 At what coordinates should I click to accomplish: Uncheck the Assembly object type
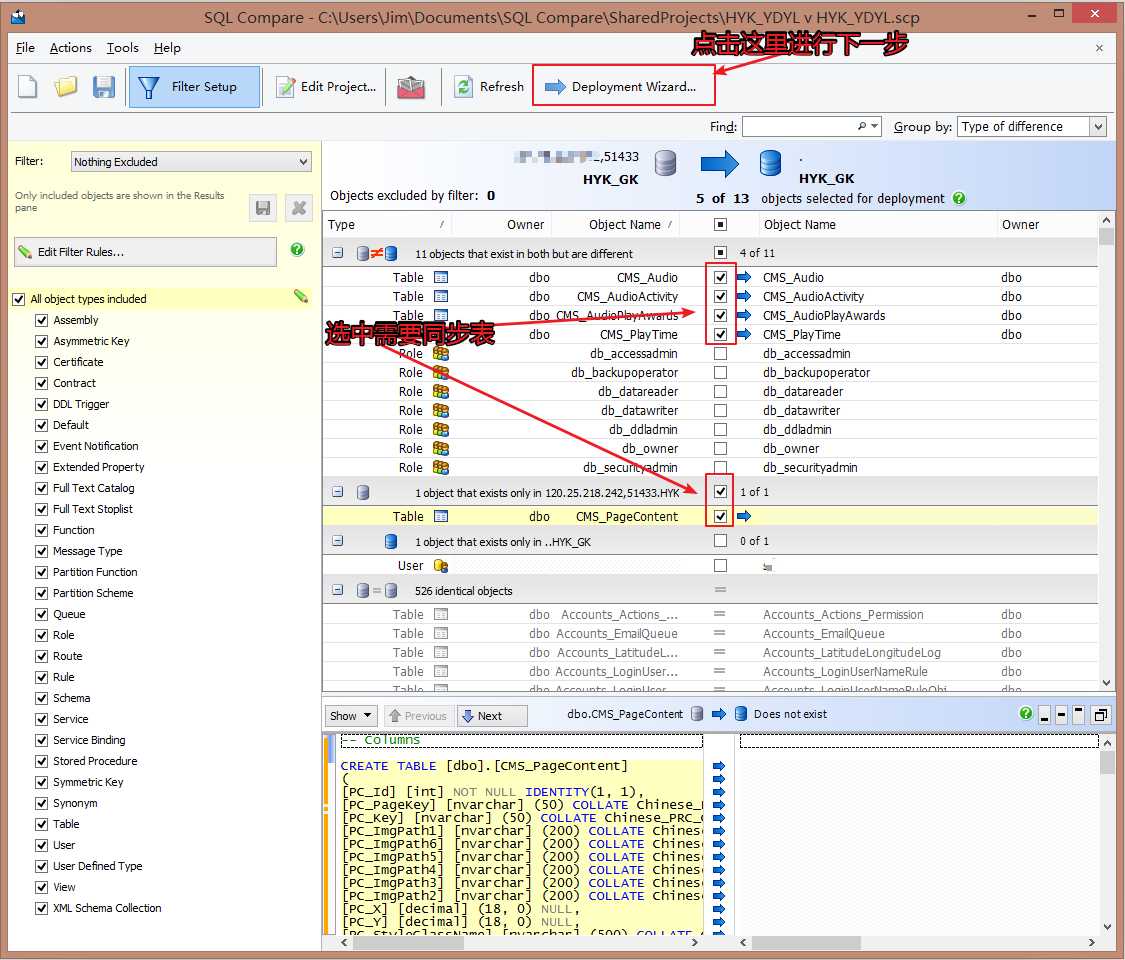tap(42, 320)
